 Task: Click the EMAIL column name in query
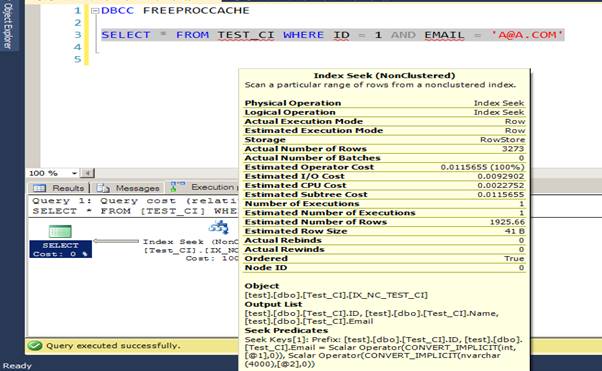444,35
